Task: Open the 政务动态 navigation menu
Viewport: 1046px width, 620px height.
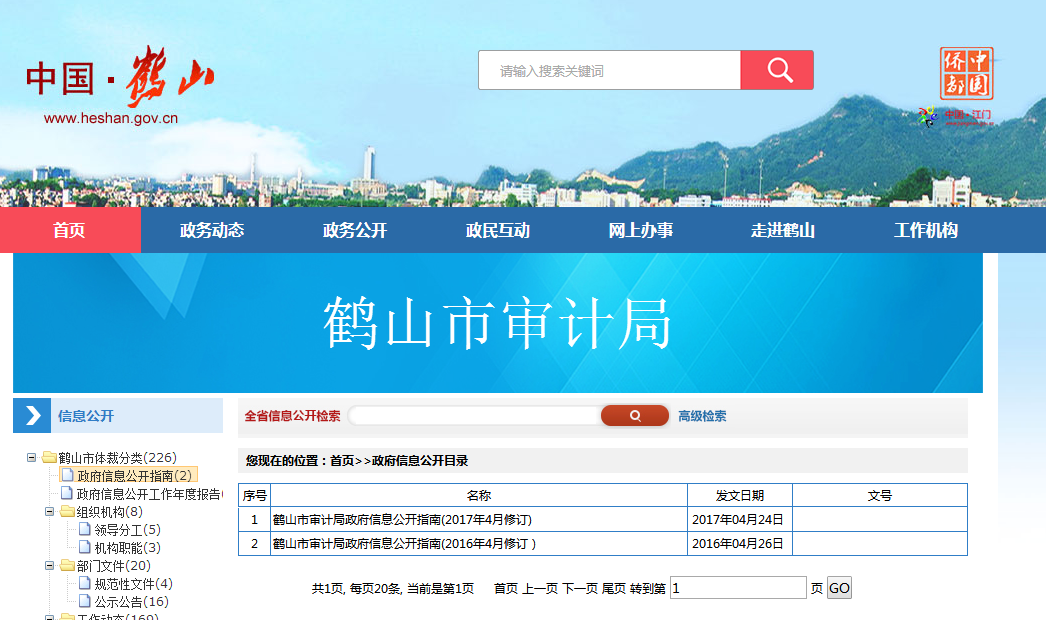Action: [212, 231]
